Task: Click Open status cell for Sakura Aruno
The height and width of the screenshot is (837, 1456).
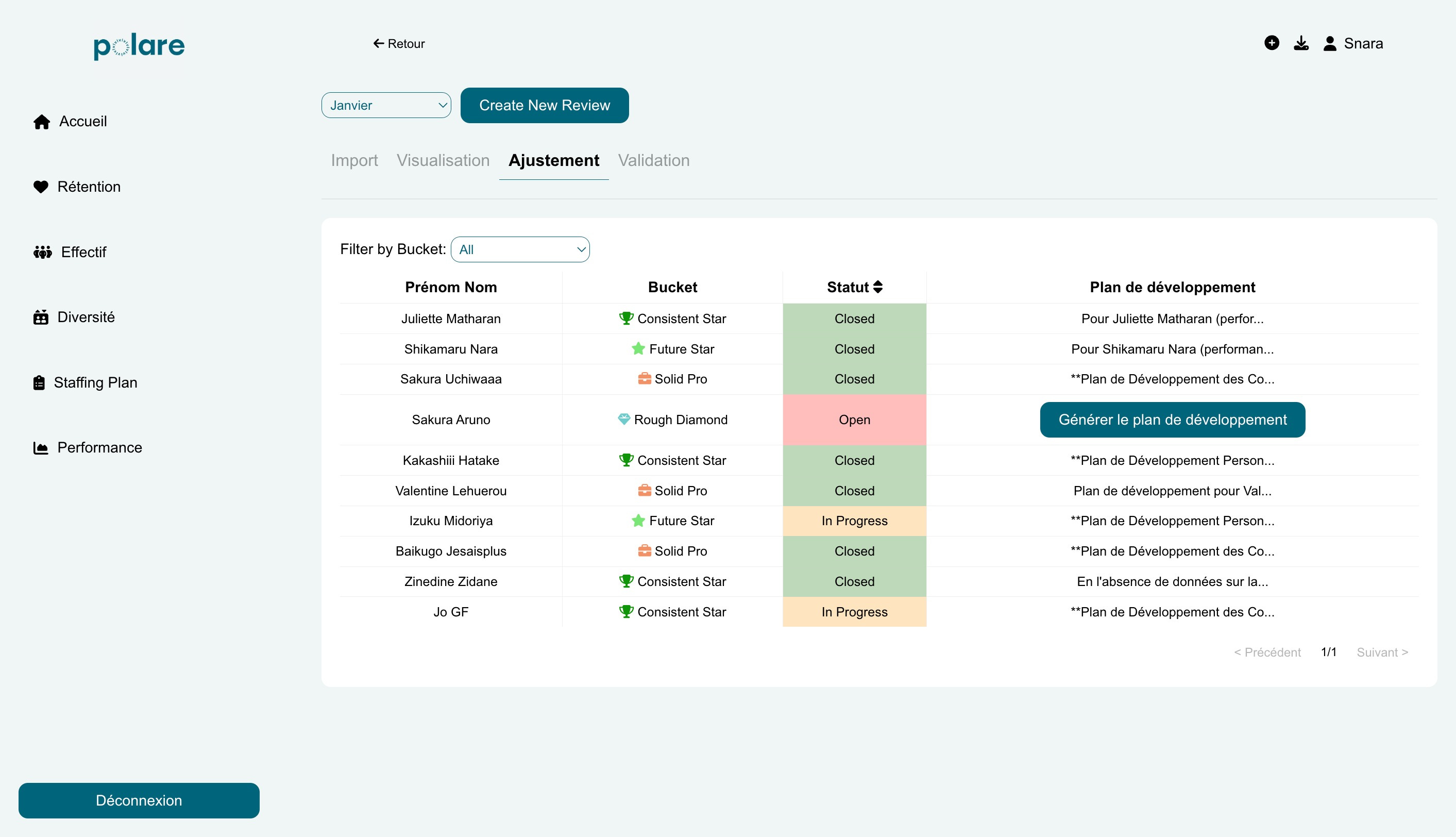Action: (x=854, y=420)
